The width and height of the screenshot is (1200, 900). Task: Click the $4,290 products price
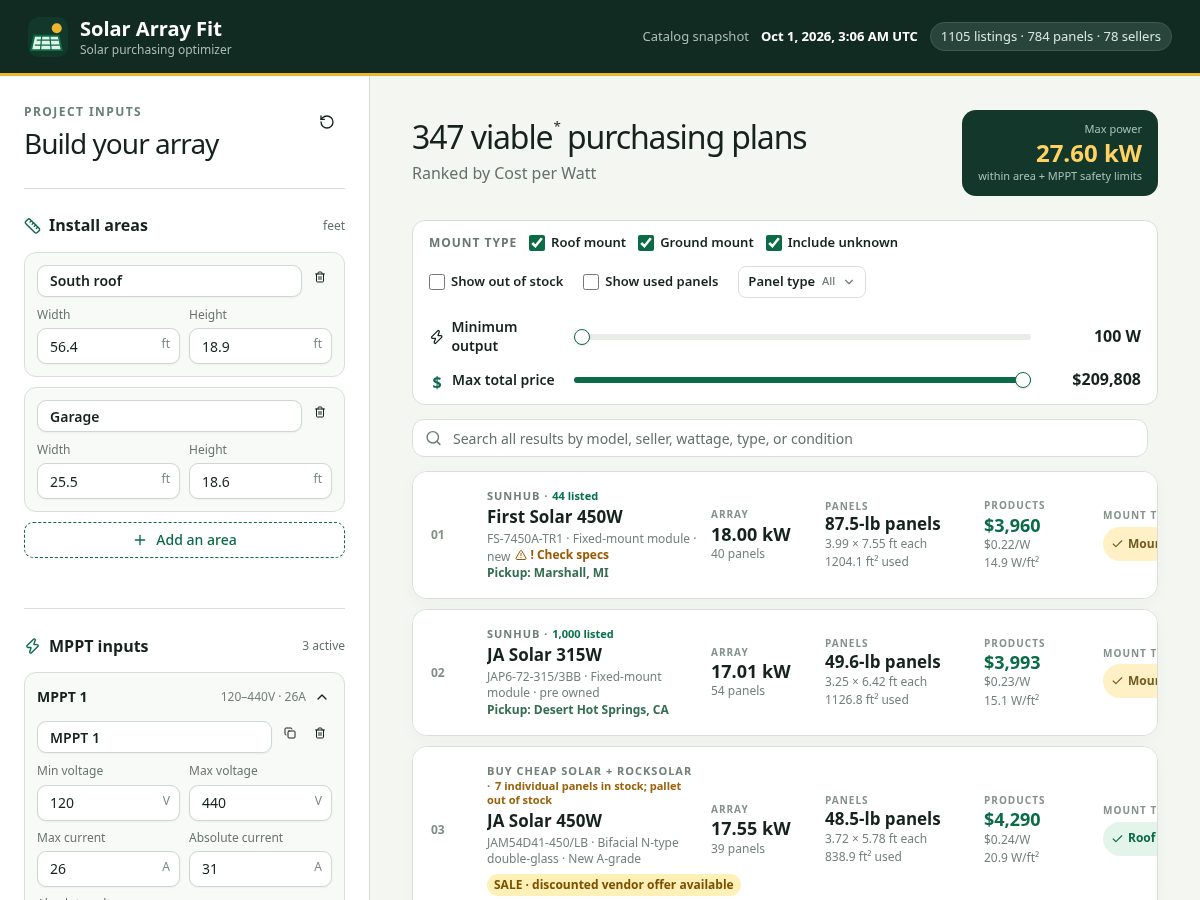1012,820
